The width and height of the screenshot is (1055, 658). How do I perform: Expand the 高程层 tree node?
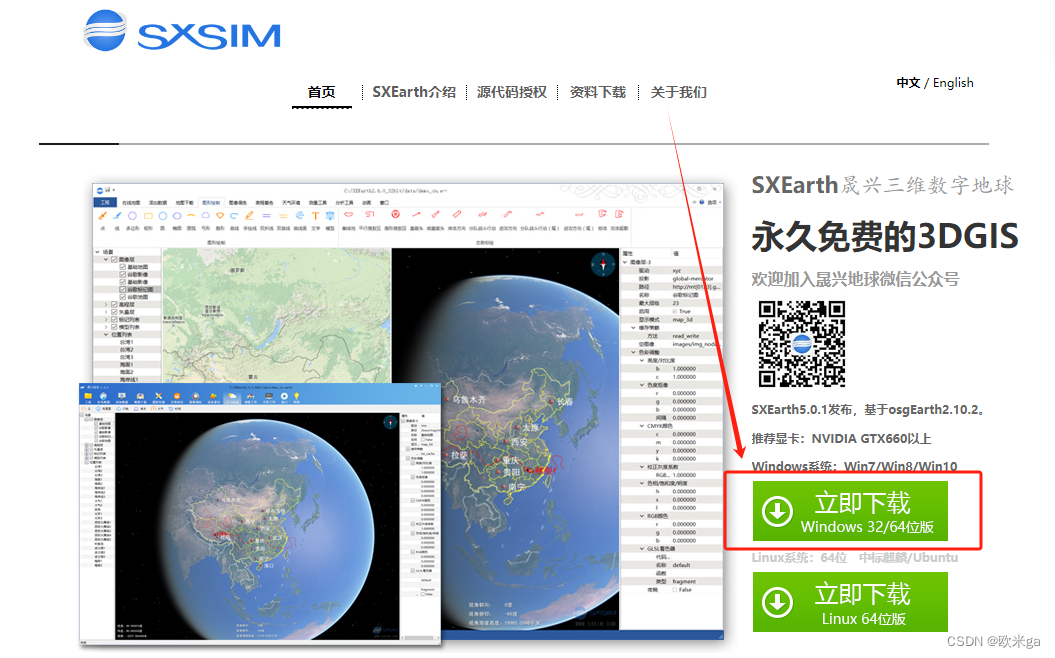(x=106, y=303)
